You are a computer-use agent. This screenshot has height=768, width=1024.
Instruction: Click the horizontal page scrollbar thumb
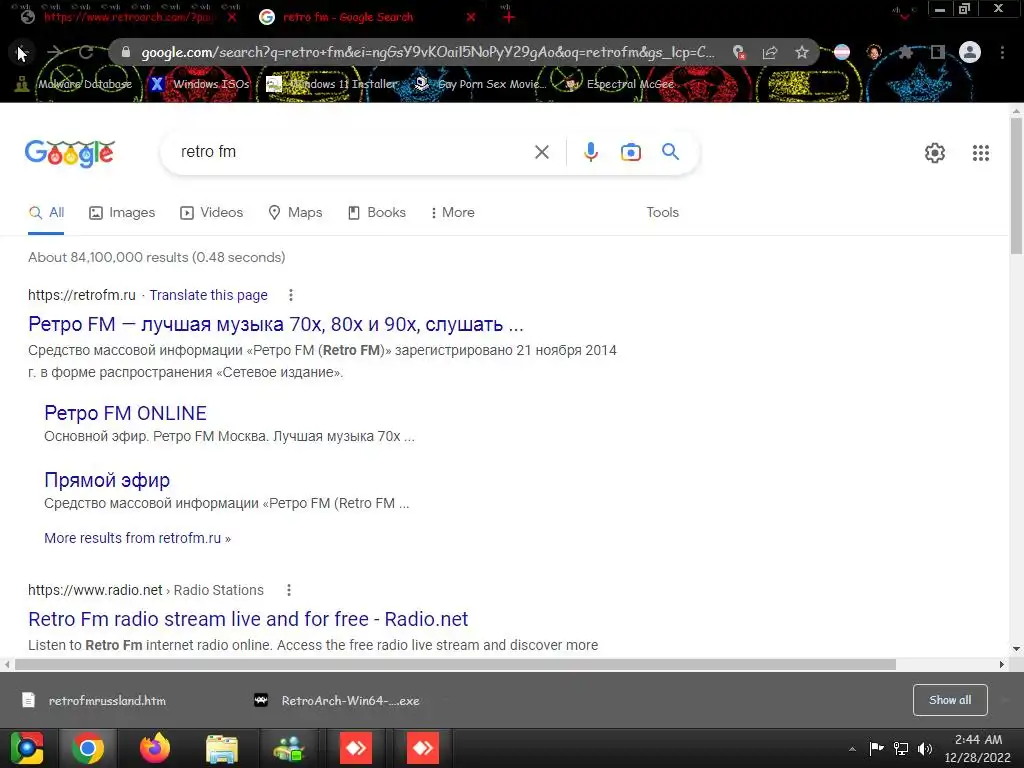pos(455,665)
